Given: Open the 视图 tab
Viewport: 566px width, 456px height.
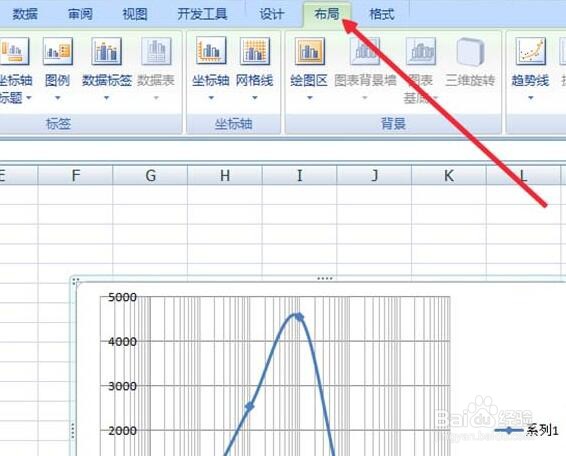Looking at the screenshot, I should pyautogui.click(x=135, y=14).
